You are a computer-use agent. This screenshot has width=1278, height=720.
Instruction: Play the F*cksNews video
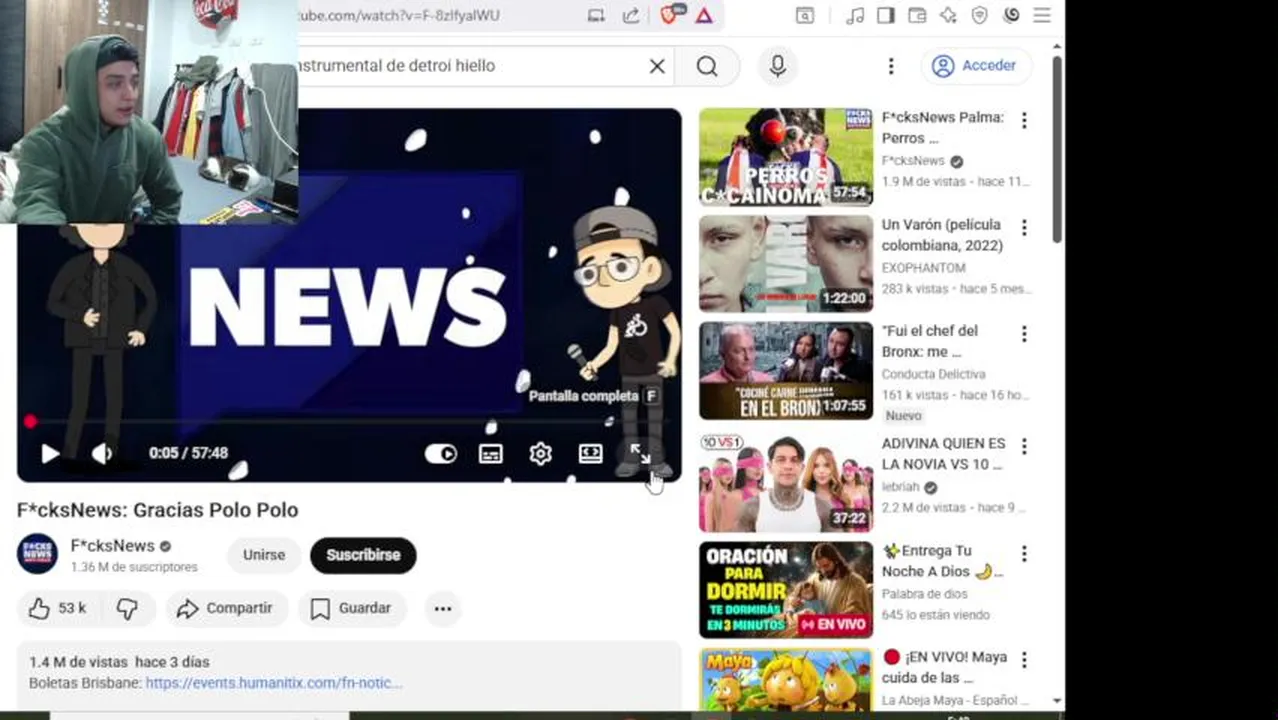click(50, 453)
